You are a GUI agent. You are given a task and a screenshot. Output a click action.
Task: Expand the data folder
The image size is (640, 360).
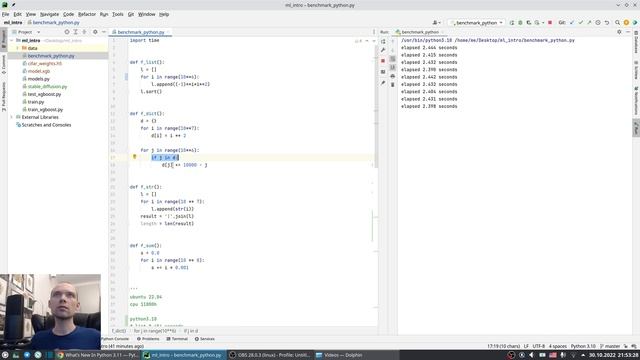point(18,48)
